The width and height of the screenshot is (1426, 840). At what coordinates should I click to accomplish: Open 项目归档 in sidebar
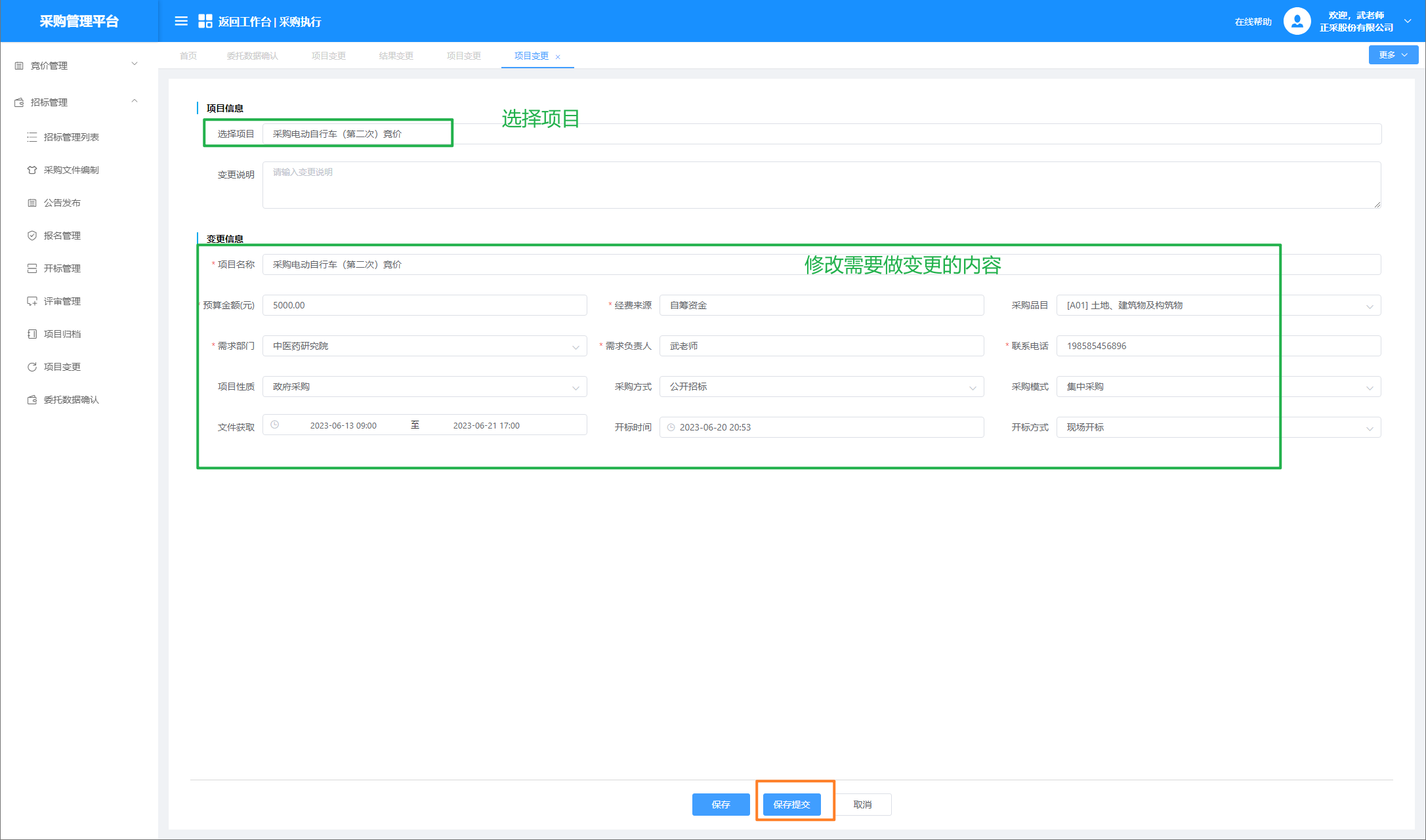(x=62, y=334)
